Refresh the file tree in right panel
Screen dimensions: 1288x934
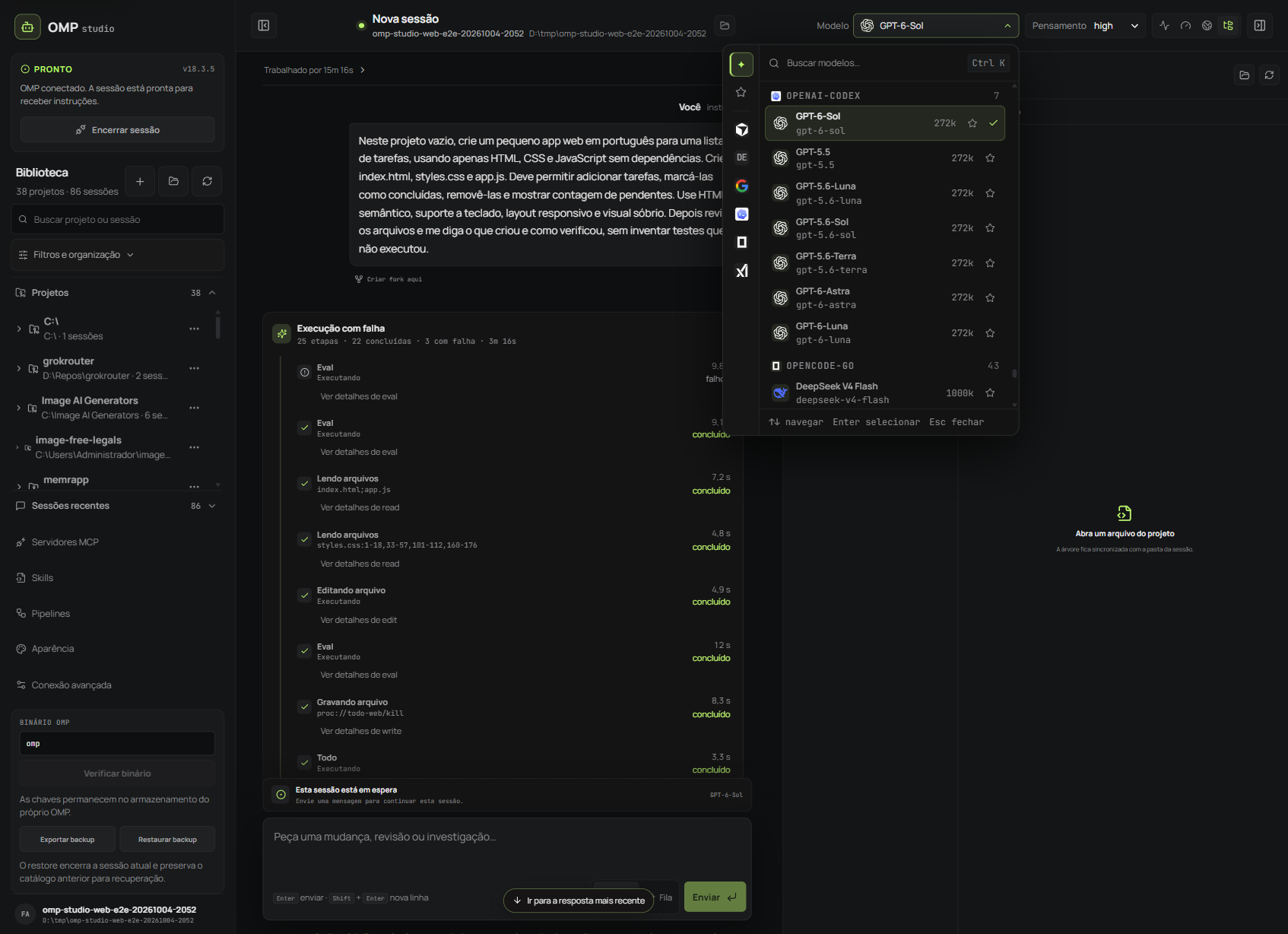pos(1269,75)
